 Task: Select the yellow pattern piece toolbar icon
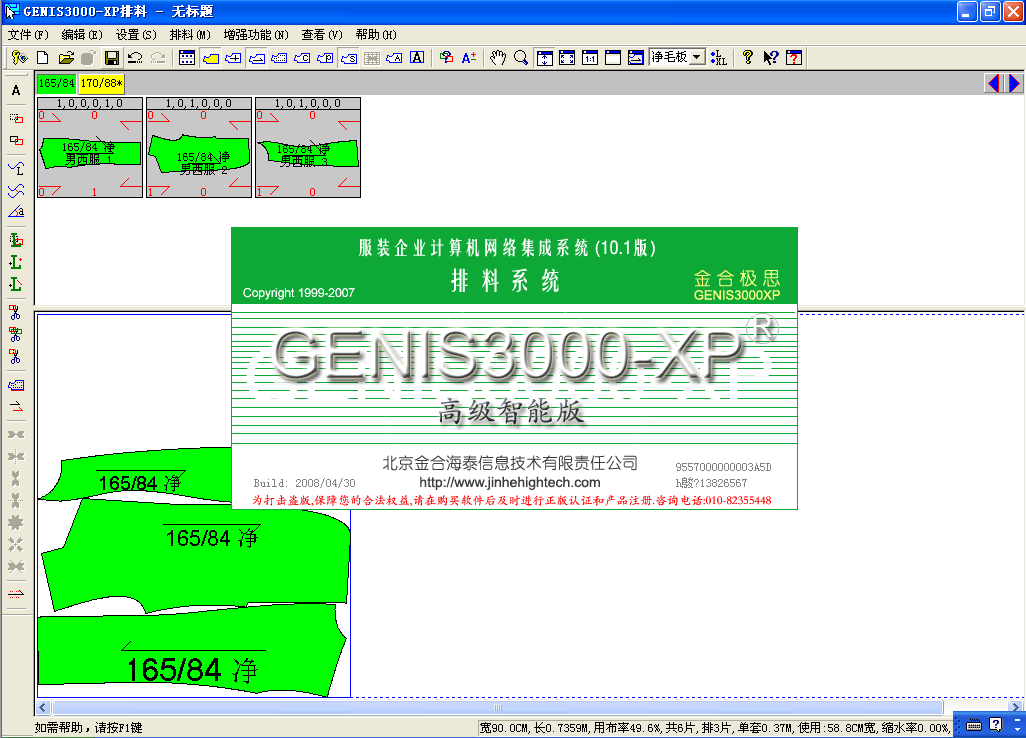pyautogui.click(x=210, y=58)
